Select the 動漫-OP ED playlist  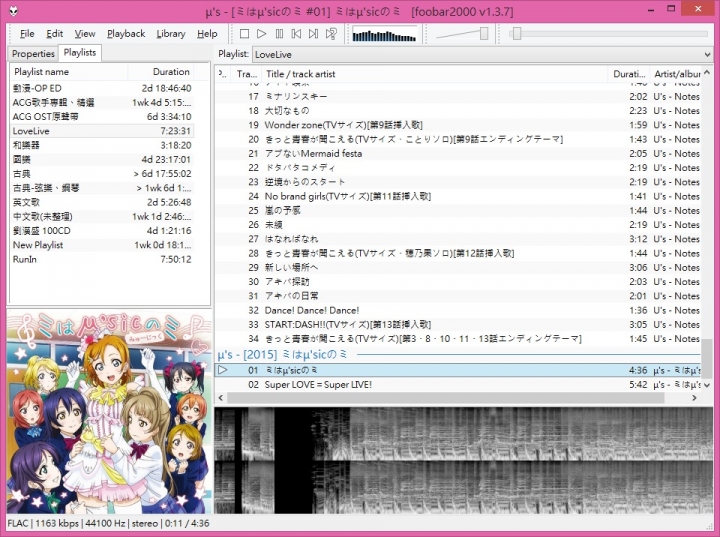click(102, 88)
